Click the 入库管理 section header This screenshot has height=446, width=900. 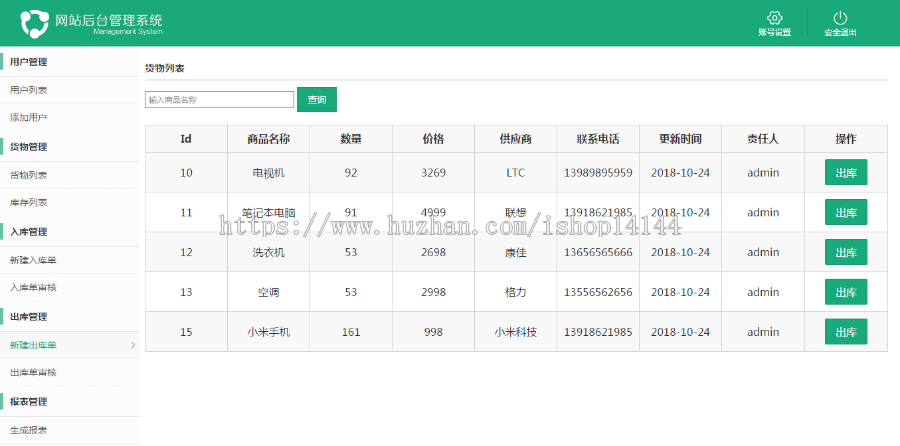[x=29, y=232]
